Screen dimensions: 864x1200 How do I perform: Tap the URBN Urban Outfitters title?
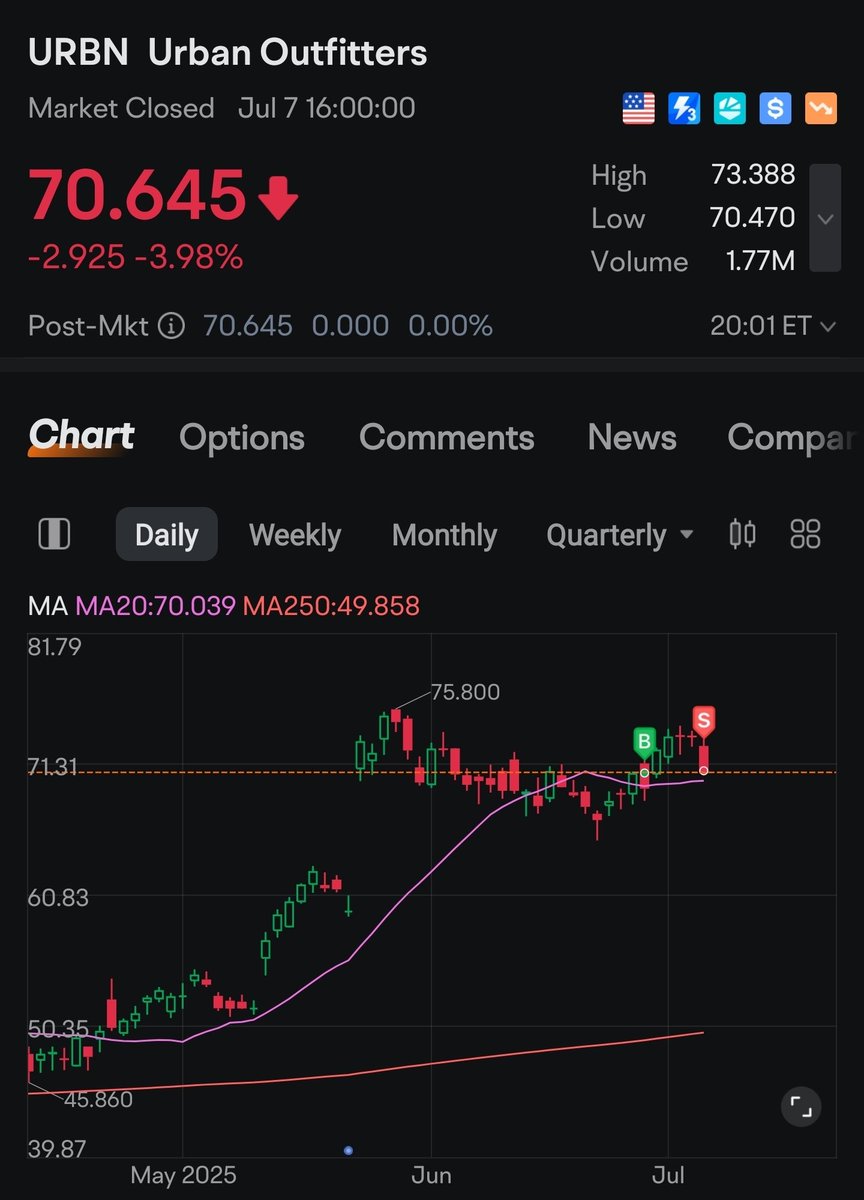(x=228, y=52)
